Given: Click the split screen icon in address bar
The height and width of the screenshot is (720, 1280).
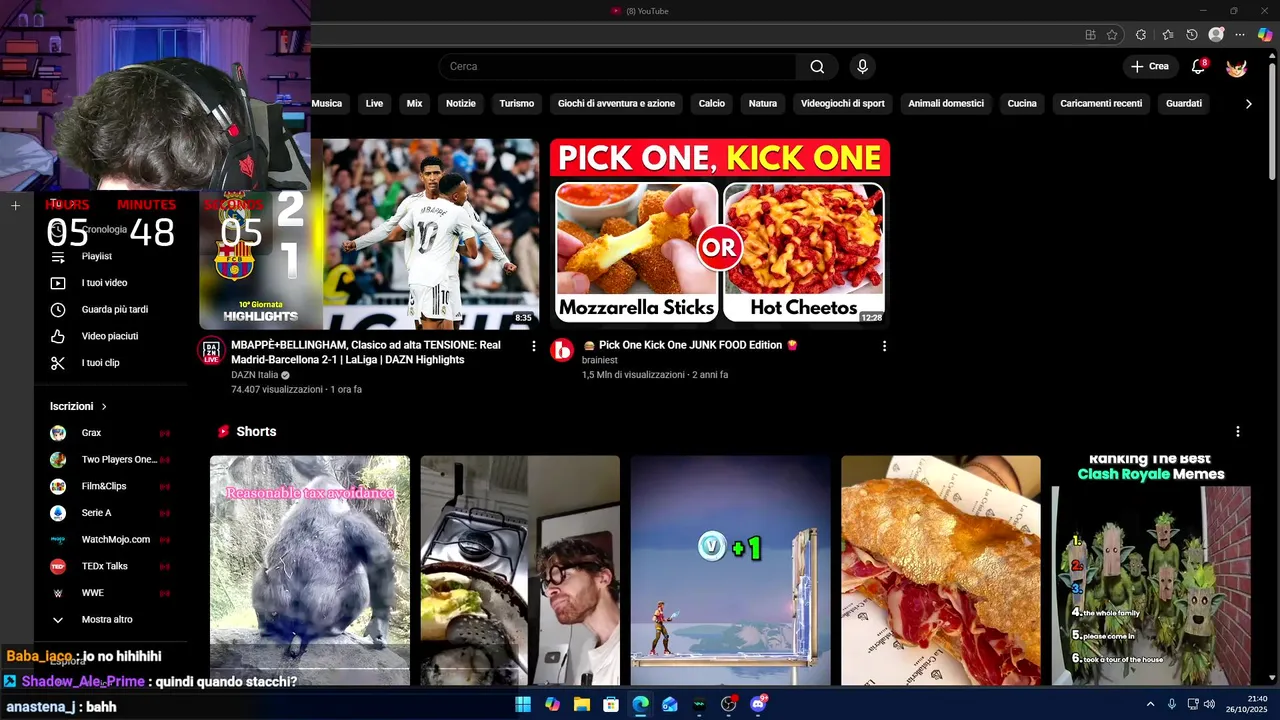Looking at the screenshot, I should (1090, 35).
